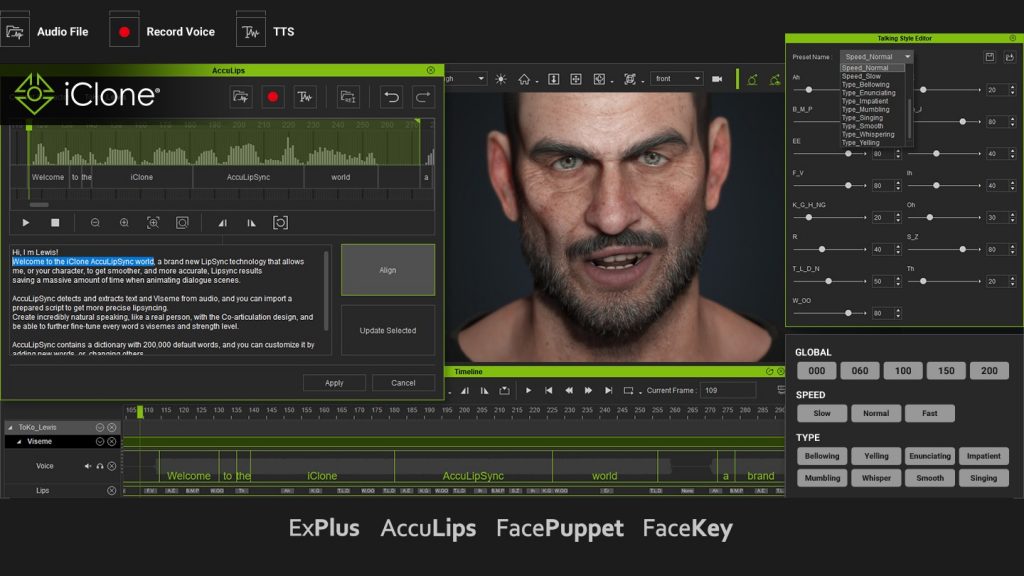Select the 'world' word segment in AccuLips
Image resolution: width=1024 pixels, height=576 pixels.
pyautogui.click(x=340, y=177)
